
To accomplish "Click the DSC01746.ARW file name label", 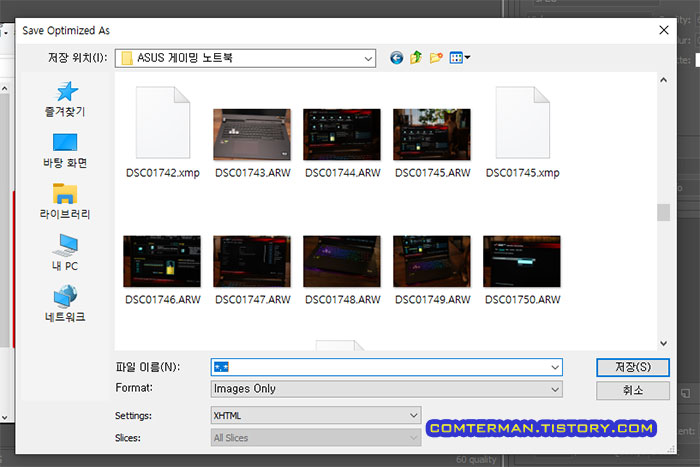I will 162,300.
